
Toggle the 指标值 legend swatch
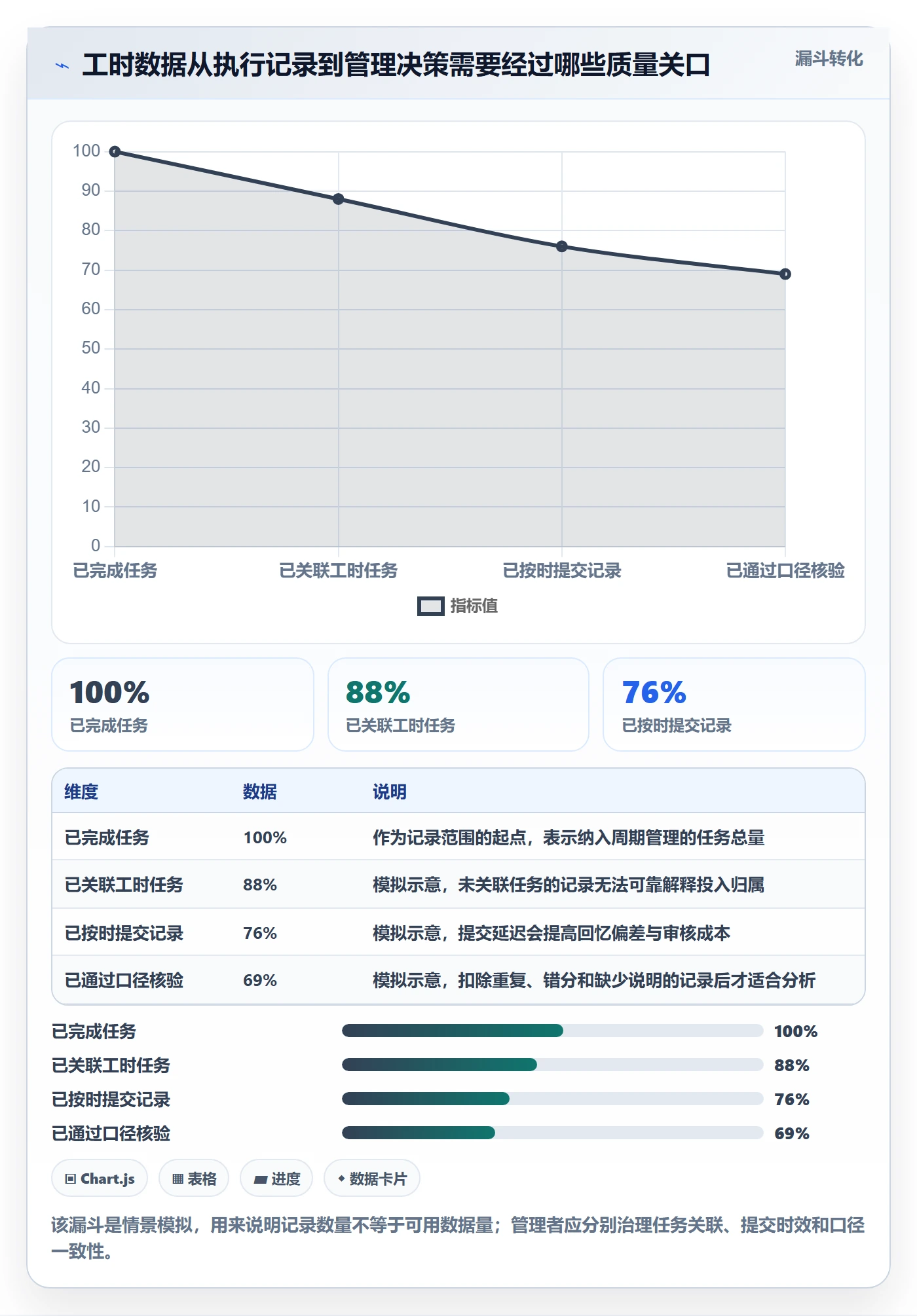tap(430, 606)
